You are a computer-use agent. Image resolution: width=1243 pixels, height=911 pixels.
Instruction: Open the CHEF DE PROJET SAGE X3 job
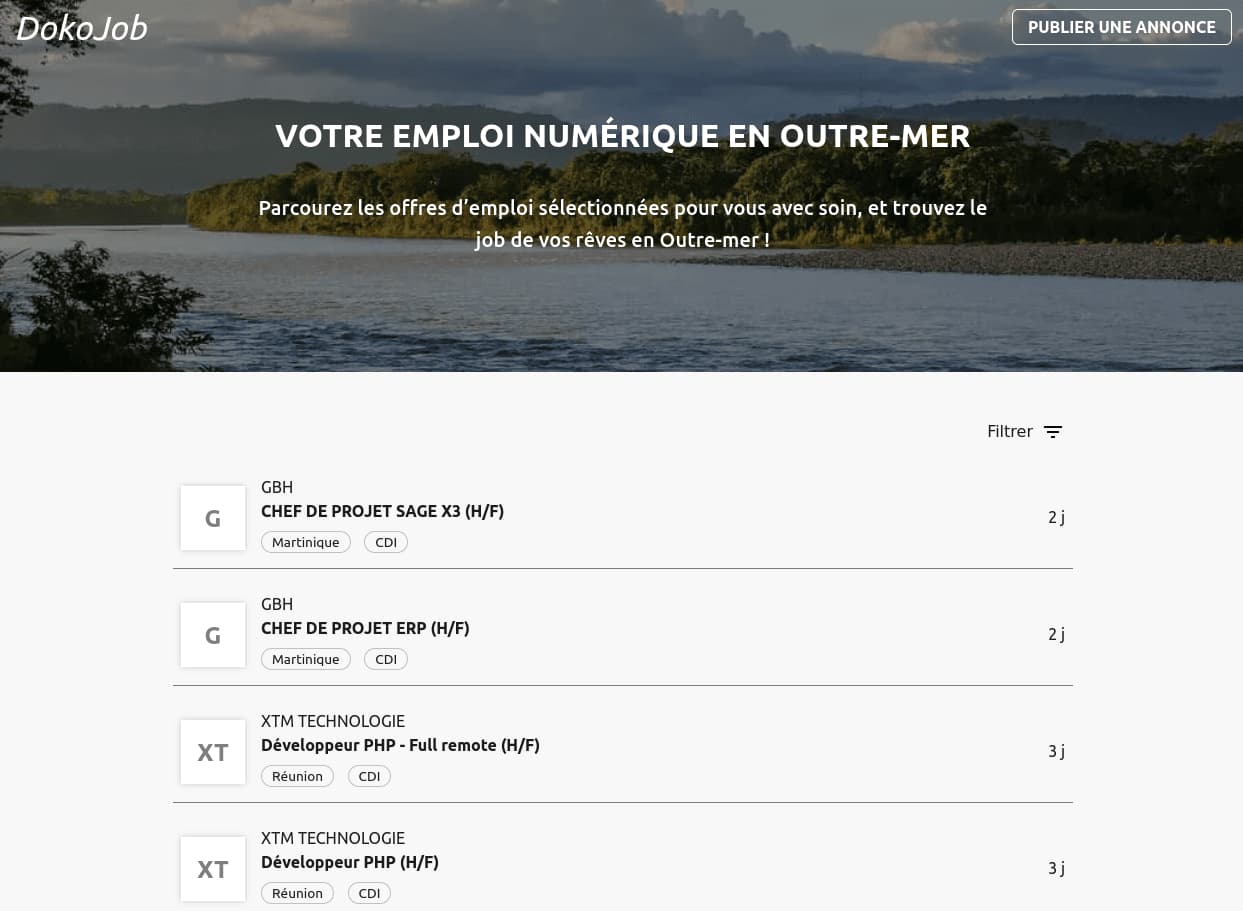[382, 511]
